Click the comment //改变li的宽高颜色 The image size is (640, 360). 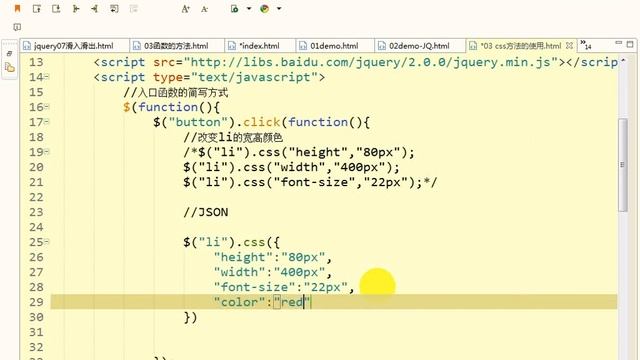click(233, 137)
